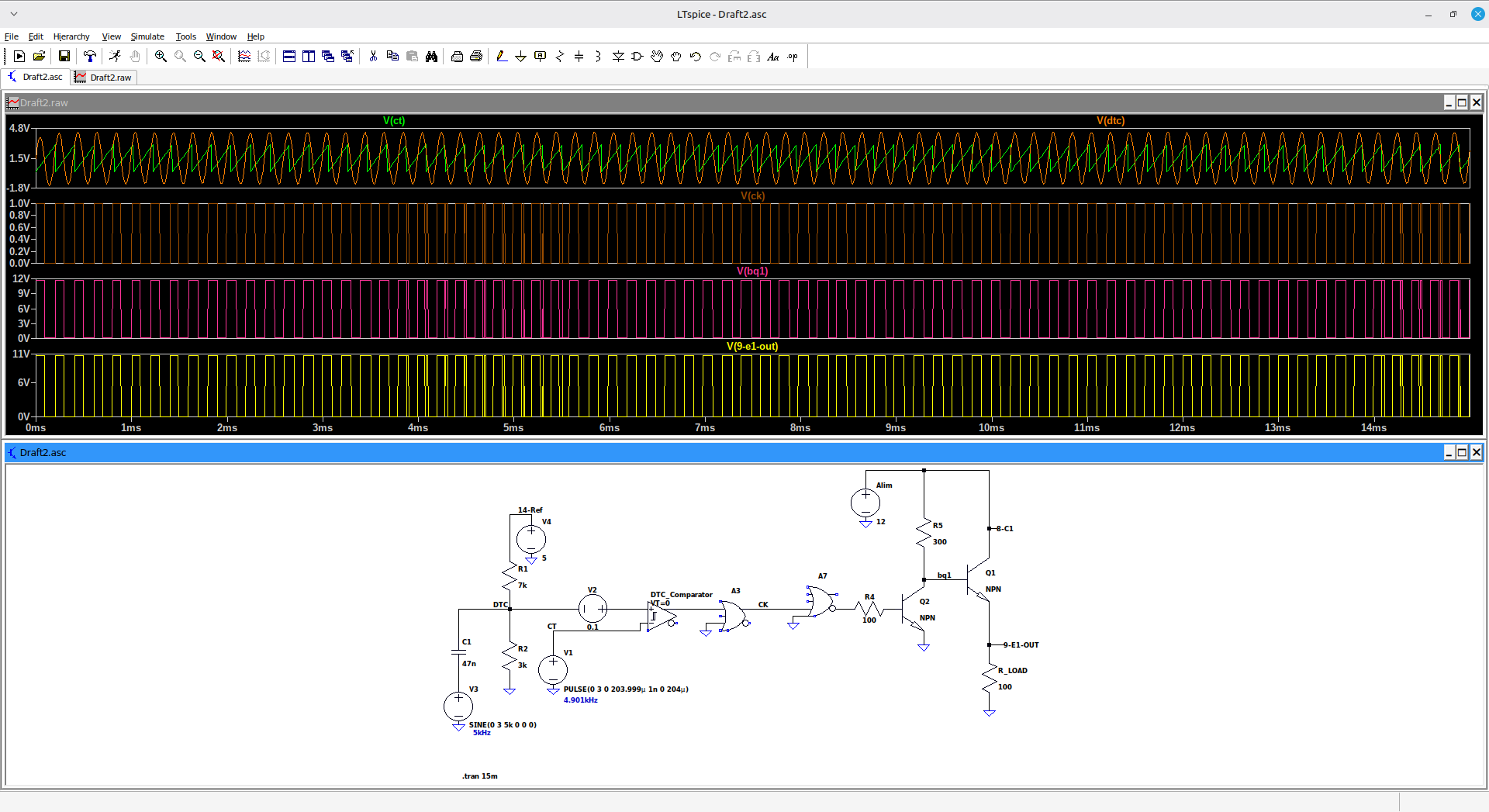Open the Tools menu

click(x=186, y=36)
